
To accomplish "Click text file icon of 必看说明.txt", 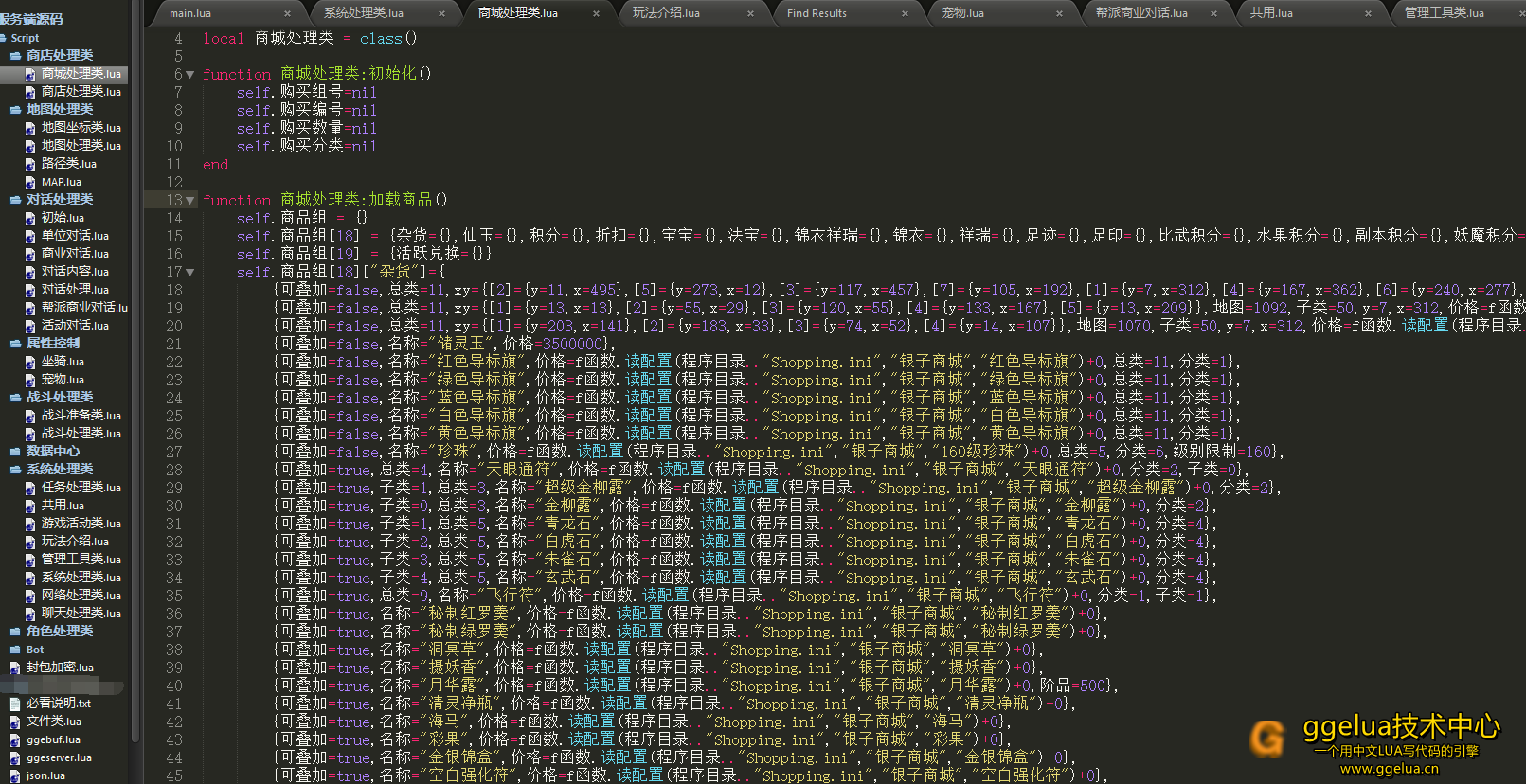I will point(15,704).
